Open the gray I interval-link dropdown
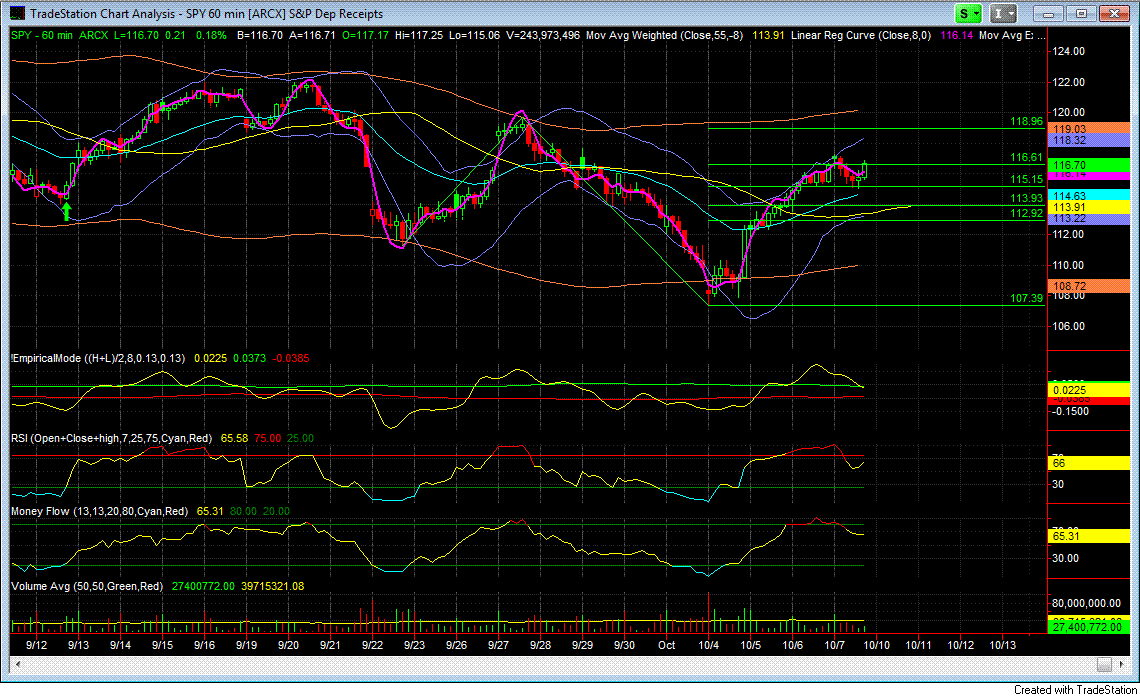This screenshot has width=1140, height=696. (1003, 13)
